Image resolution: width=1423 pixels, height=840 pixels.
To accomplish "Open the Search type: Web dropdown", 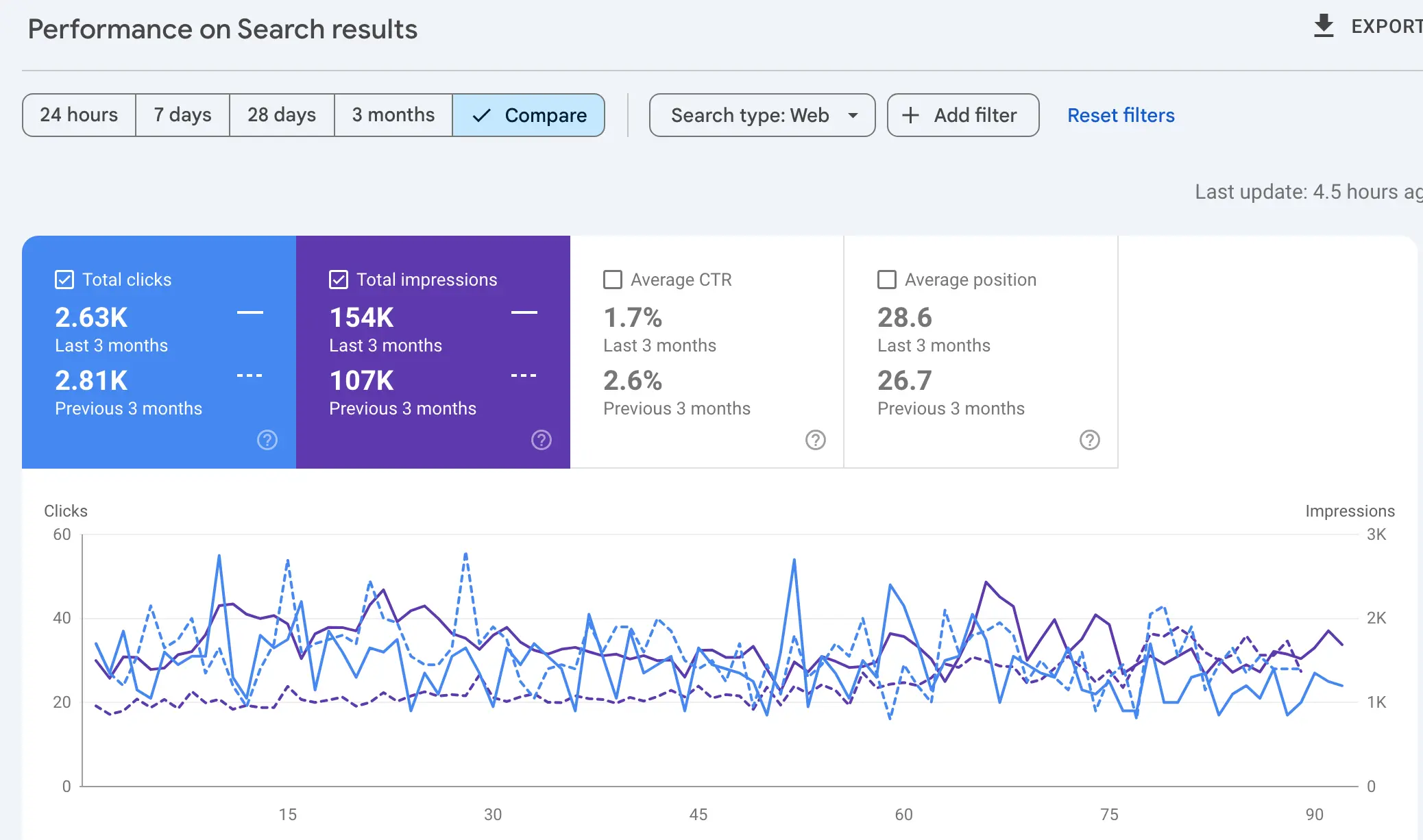I will [750, 115].
